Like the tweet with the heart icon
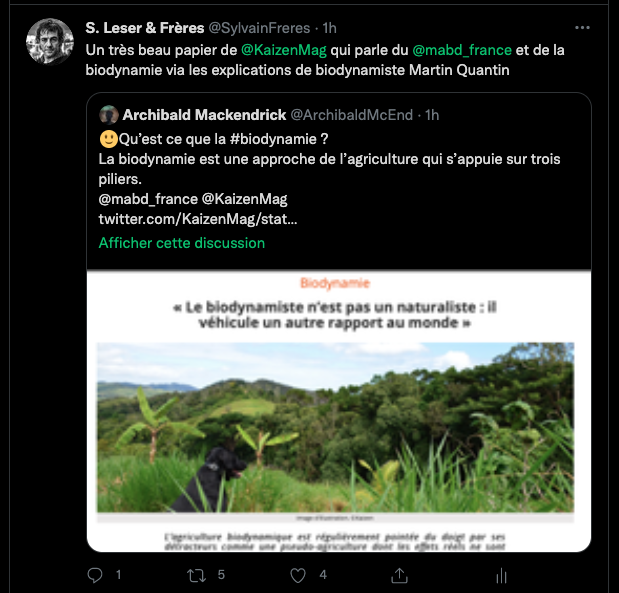 298,575
